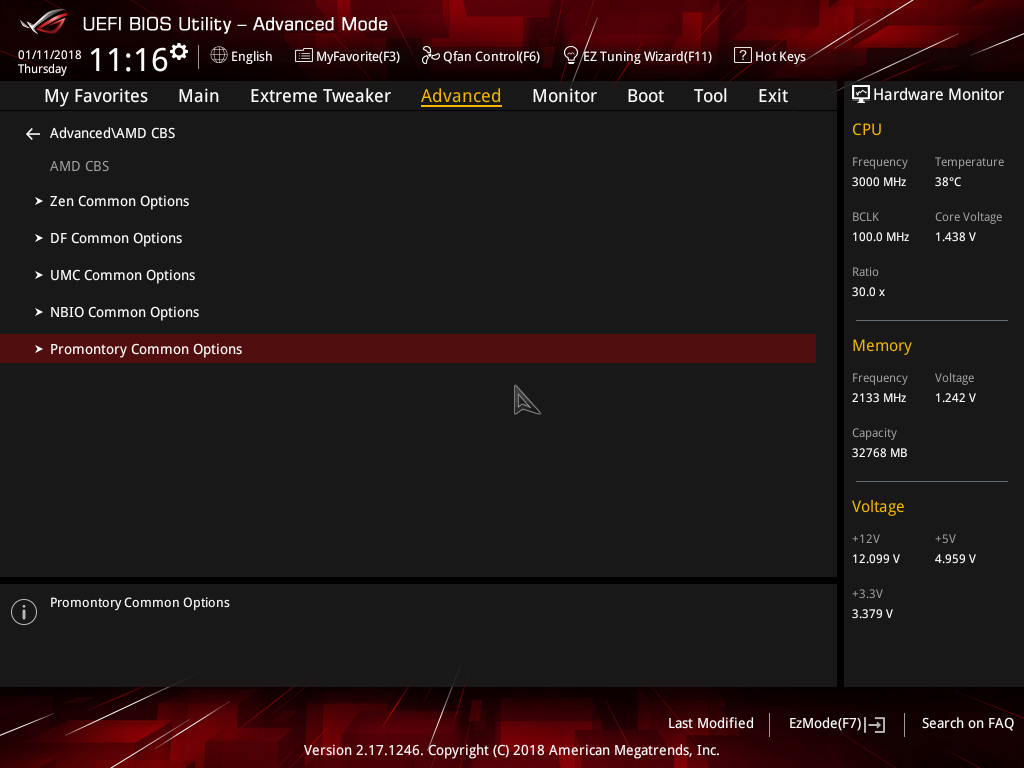Click CPU temperature value 38°C
Viewport: 1024px width, 768px height.
(x=948, y=182)
